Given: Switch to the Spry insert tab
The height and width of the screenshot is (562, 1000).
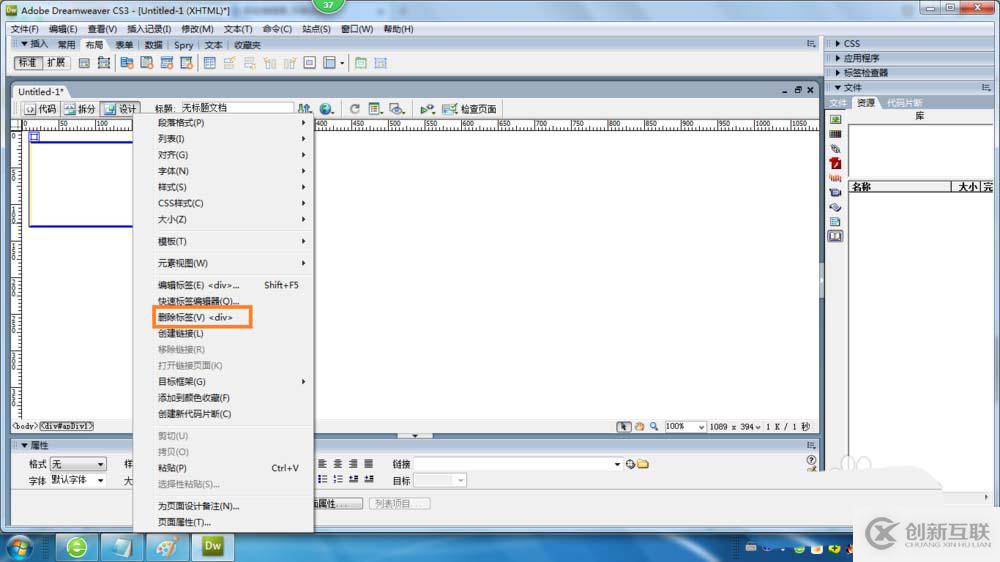Looking at the screenshot, I should (183, 45).
